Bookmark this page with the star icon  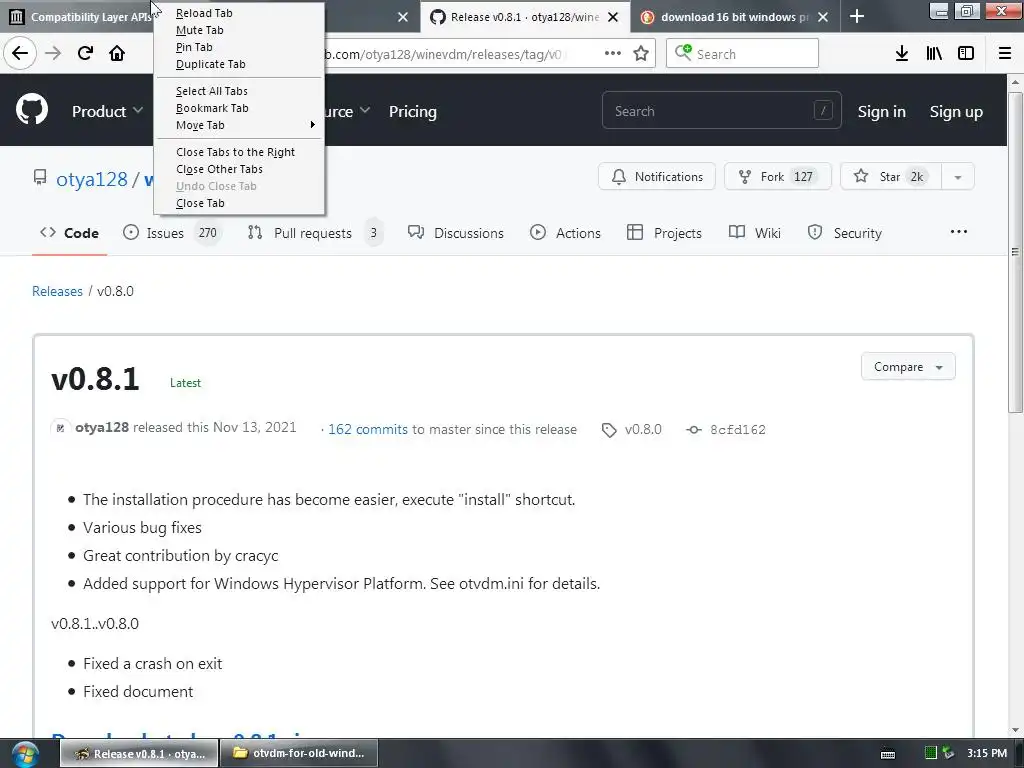tap(641, 53)
